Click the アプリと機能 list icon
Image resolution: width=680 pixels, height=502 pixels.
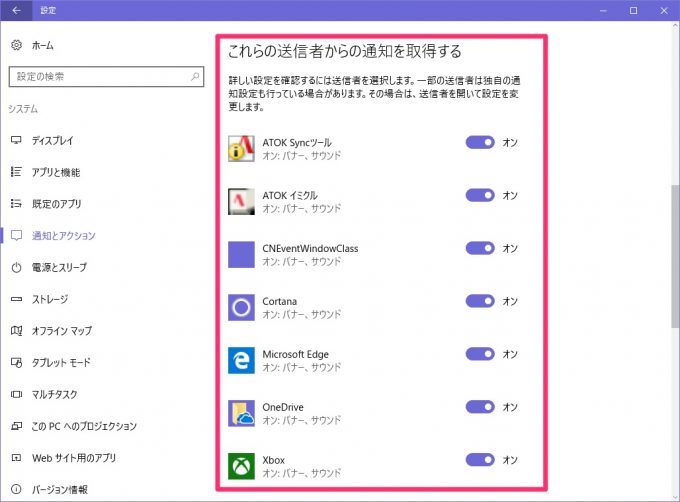tap(16, 172)
